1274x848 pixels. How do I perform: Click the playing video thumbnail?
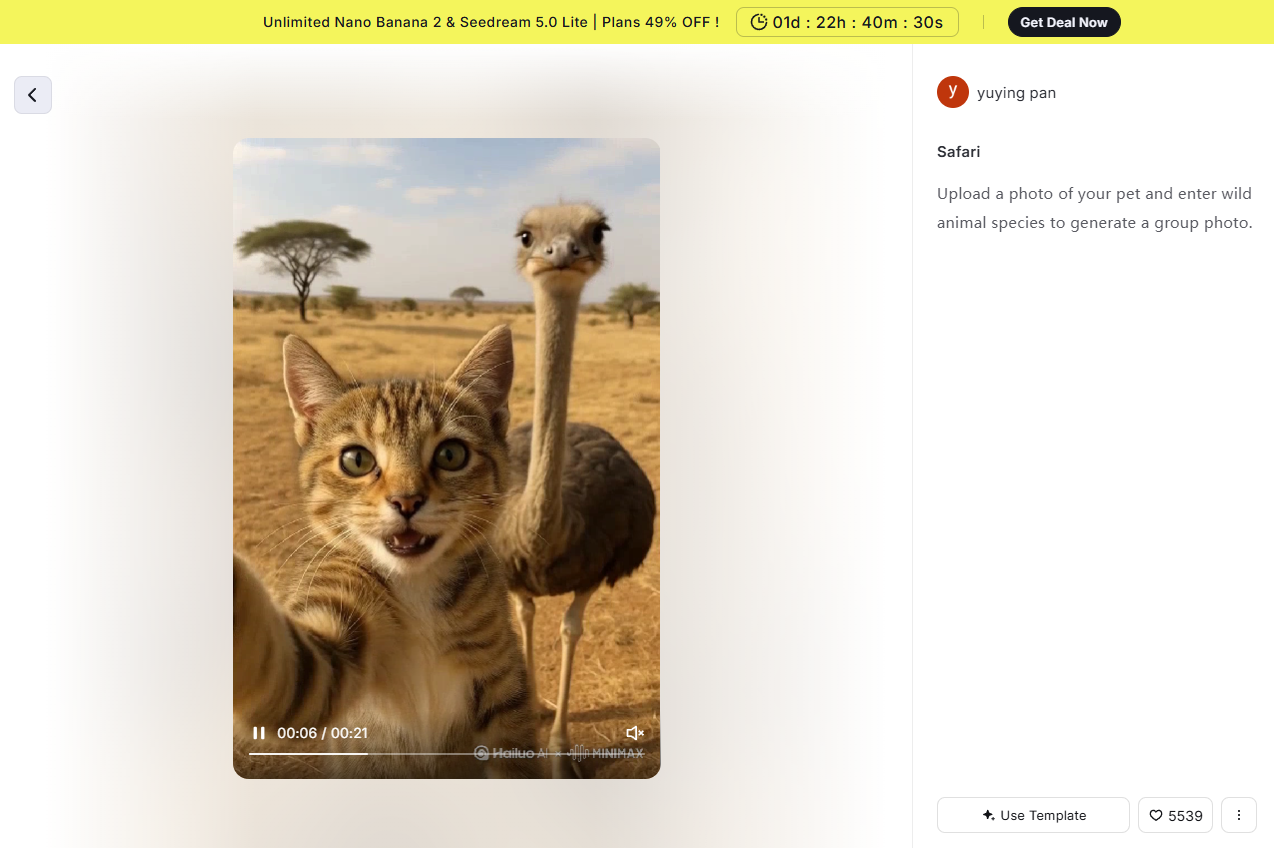tap(446, 440)
